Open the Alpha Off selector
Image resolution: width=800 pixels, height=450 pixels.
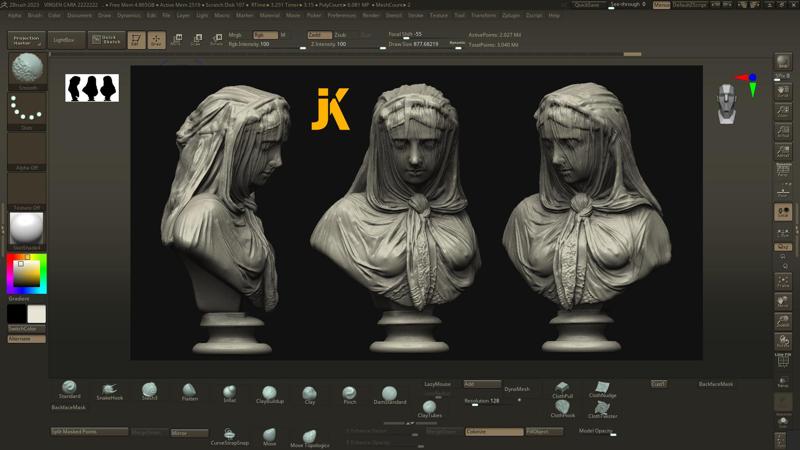(x=27, y=151)
